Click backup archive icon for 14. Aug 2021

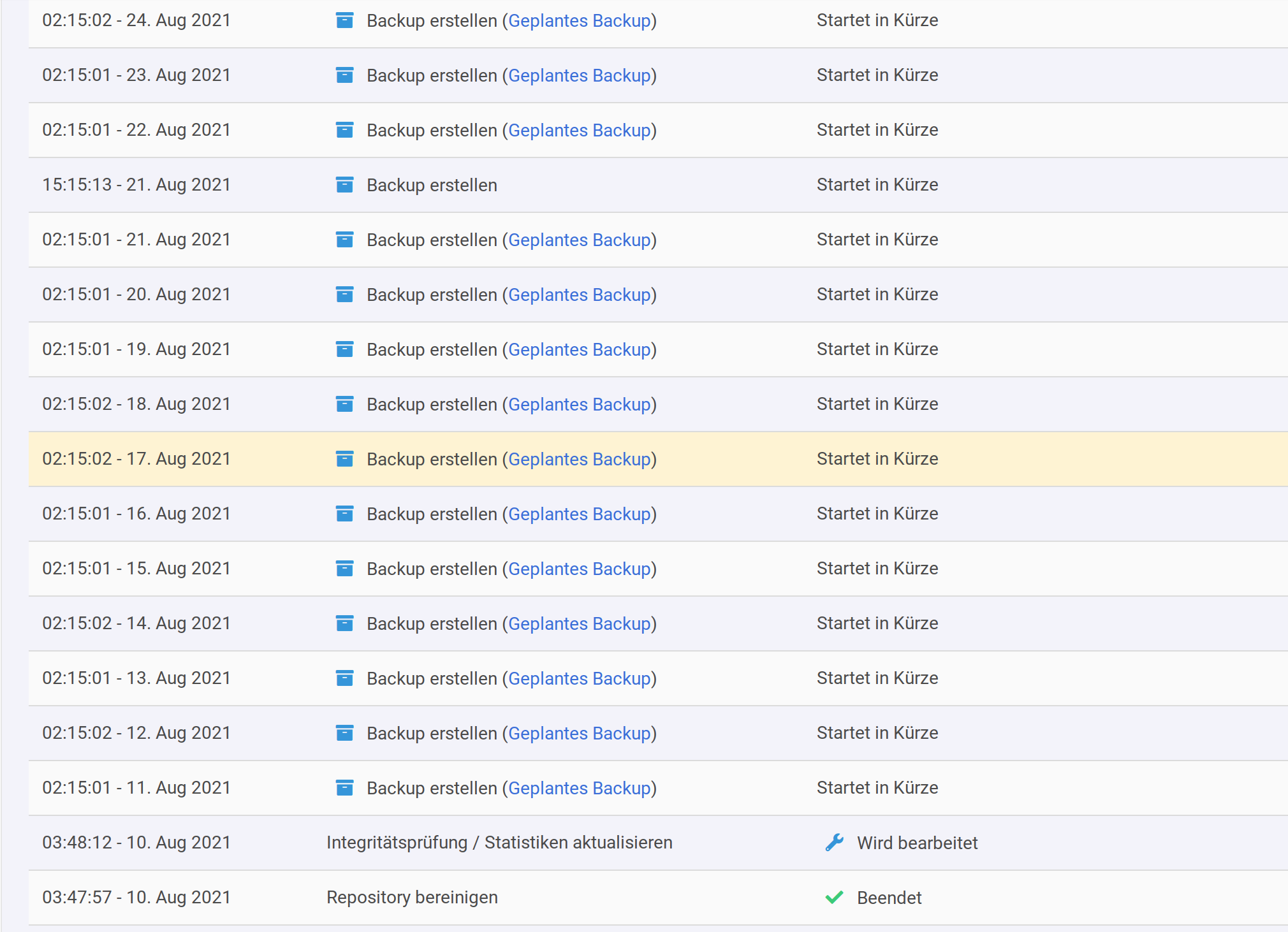pos(344,623)
